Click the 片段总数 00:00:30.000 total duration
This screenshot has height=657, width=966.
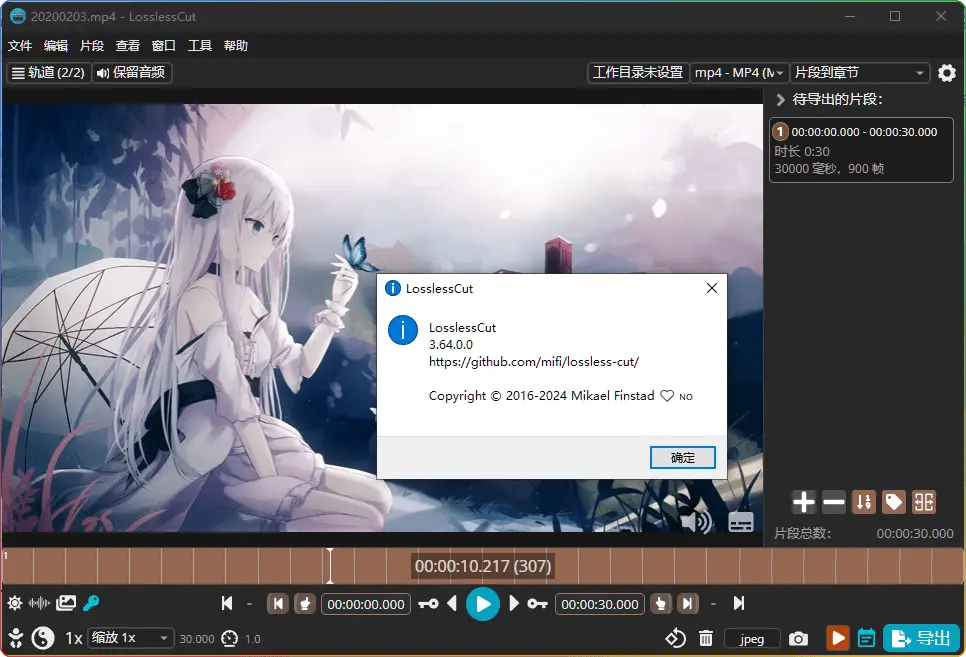tap(914, 534)
